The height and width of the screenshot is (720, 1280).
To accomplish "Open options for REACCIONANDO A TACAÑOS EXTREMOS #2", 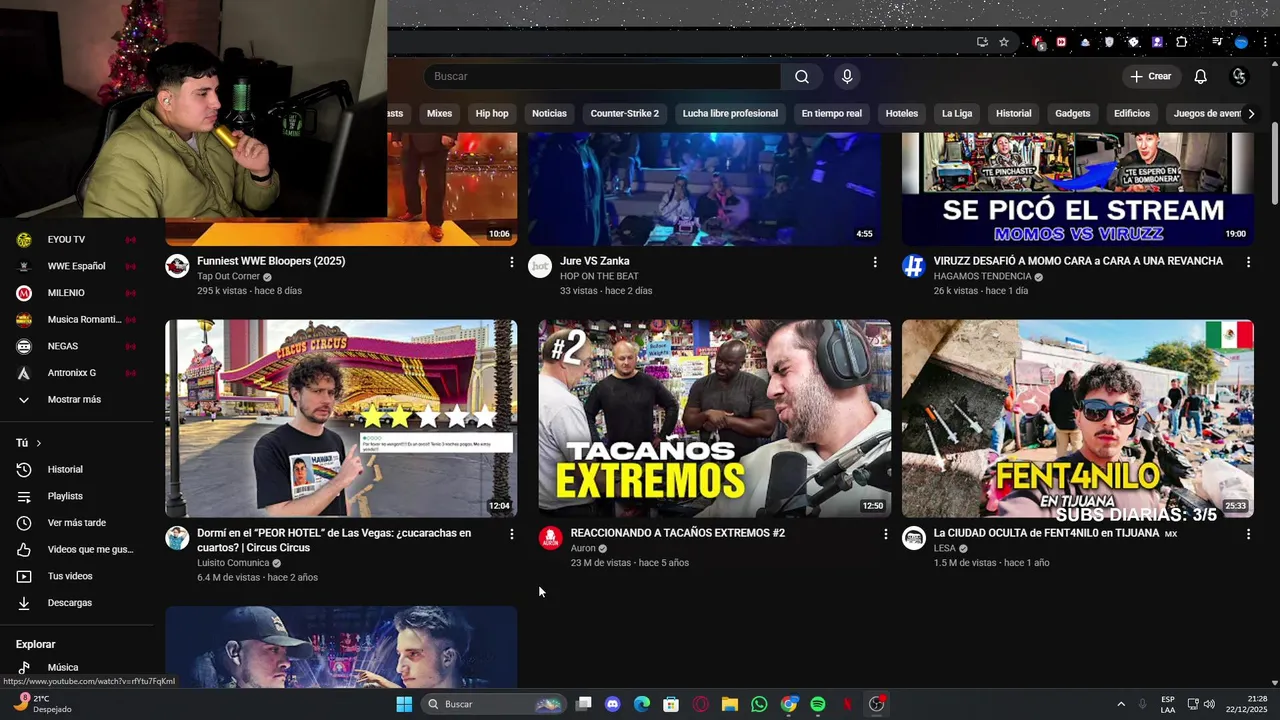I will [885, 534].
